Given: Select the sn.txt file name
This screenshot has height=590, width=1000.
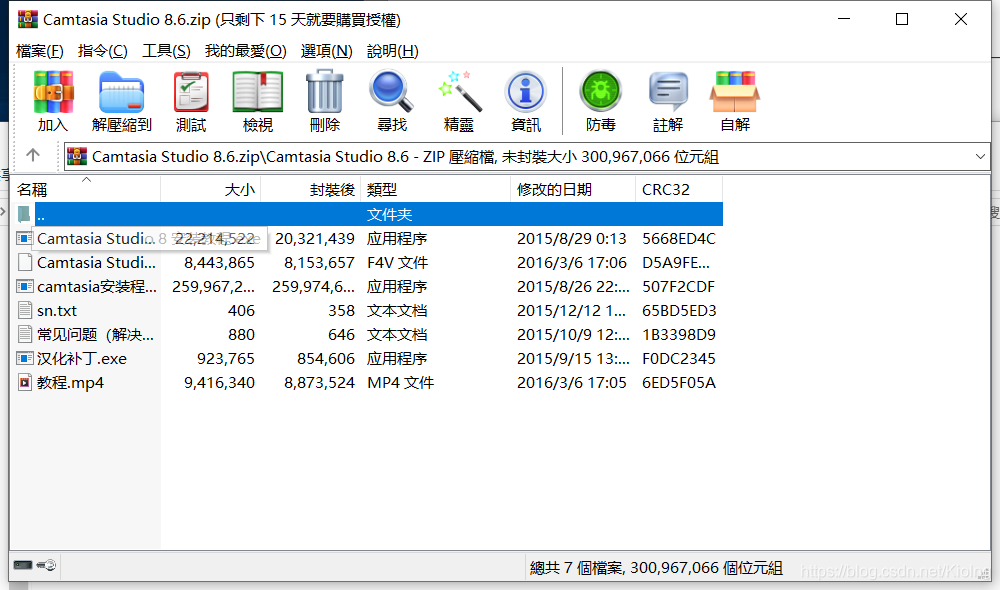Looking at the screenshot, I should coord(57,311).
